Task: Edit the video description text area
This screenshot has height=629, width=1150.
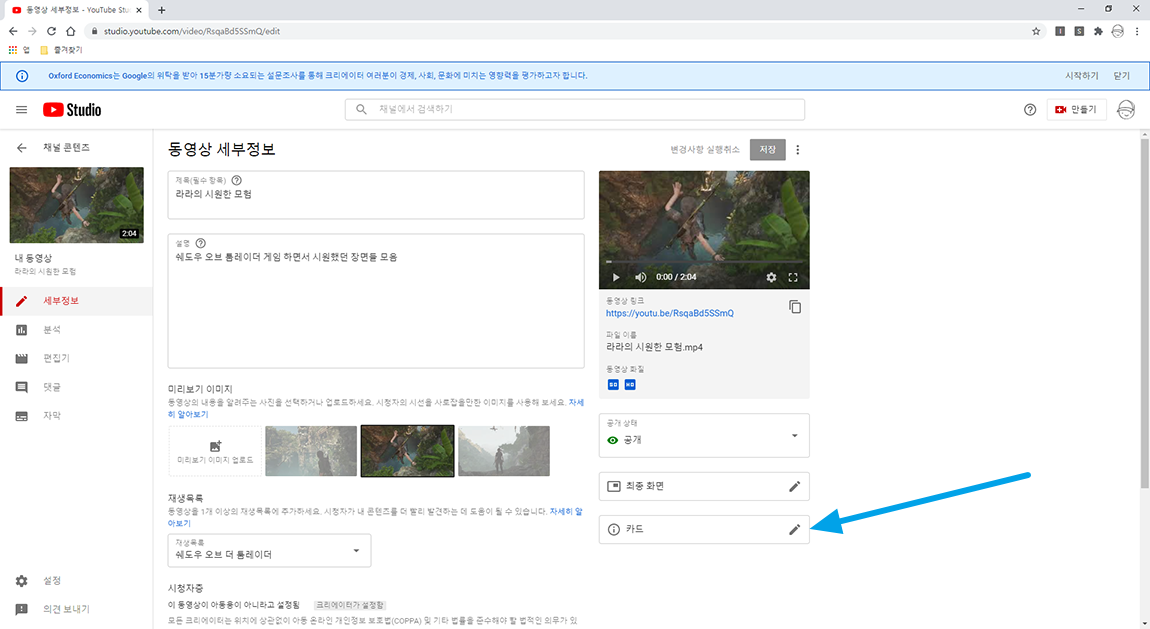Action: (x=376, y=301)
